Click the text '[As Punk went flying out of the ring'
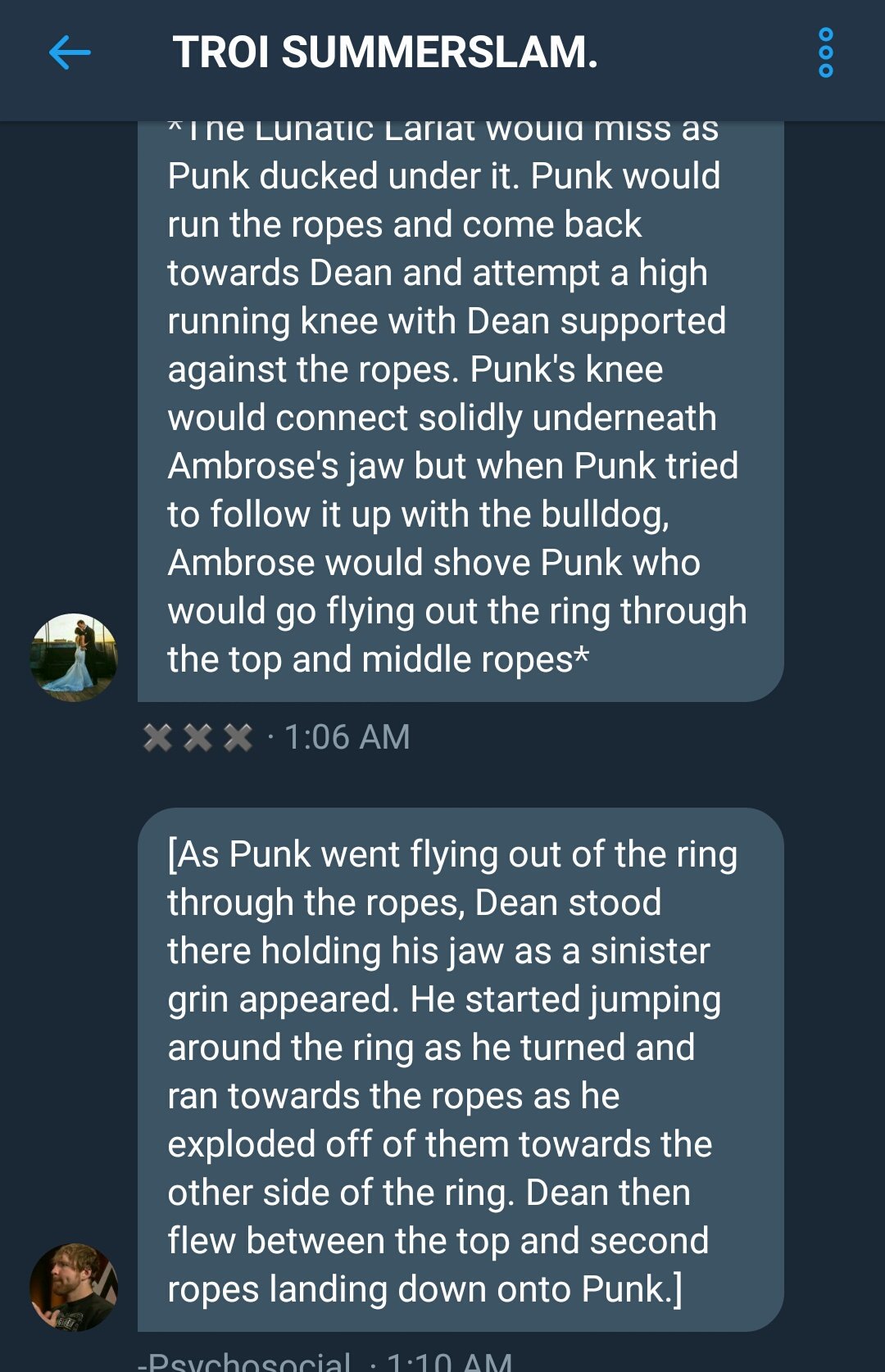Screen dimensions: 885x1372 pyautogui.click(x=452, y=854)
